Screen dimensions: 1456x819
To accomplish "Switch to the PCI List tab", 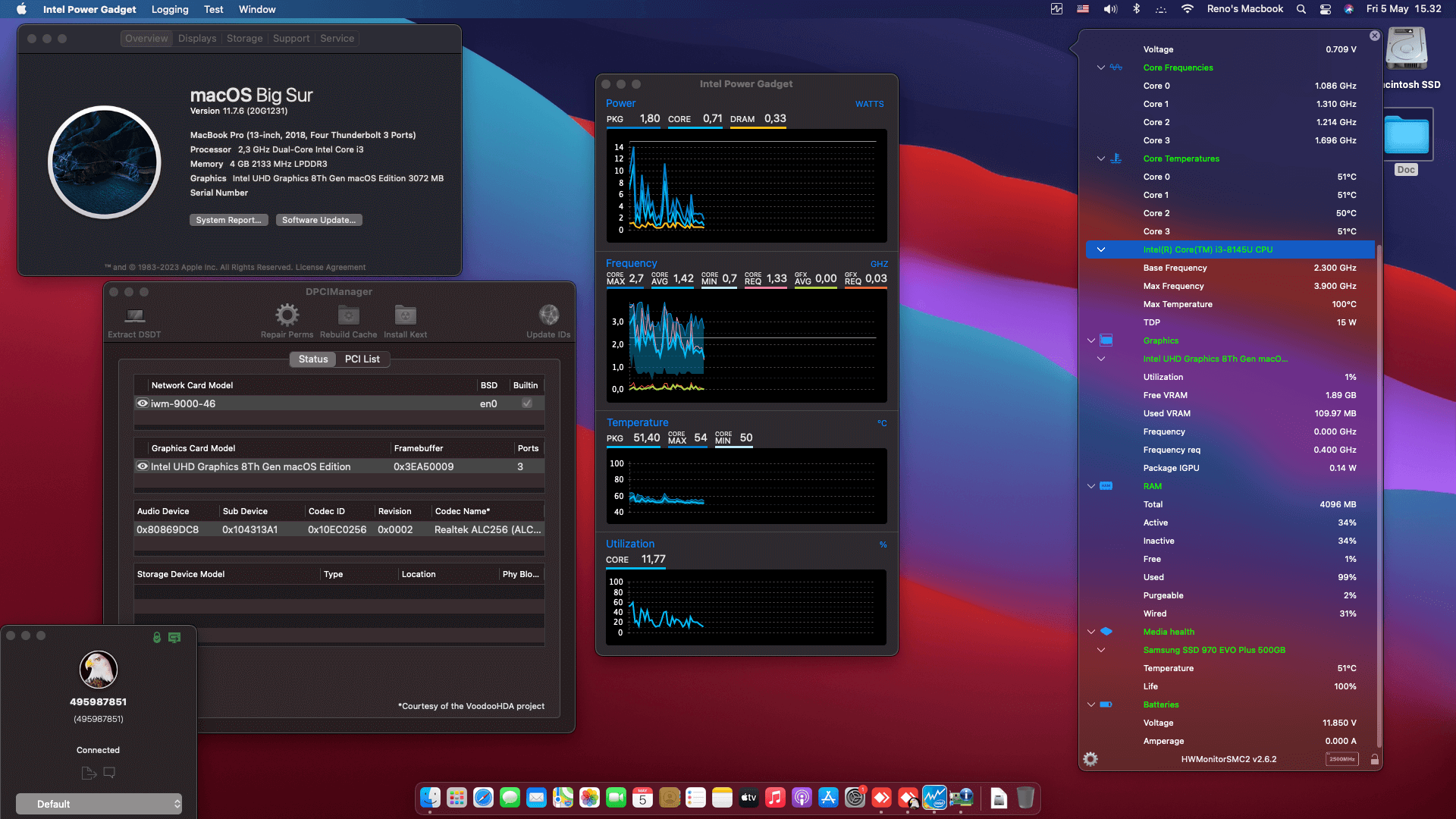I will [362, 359].
